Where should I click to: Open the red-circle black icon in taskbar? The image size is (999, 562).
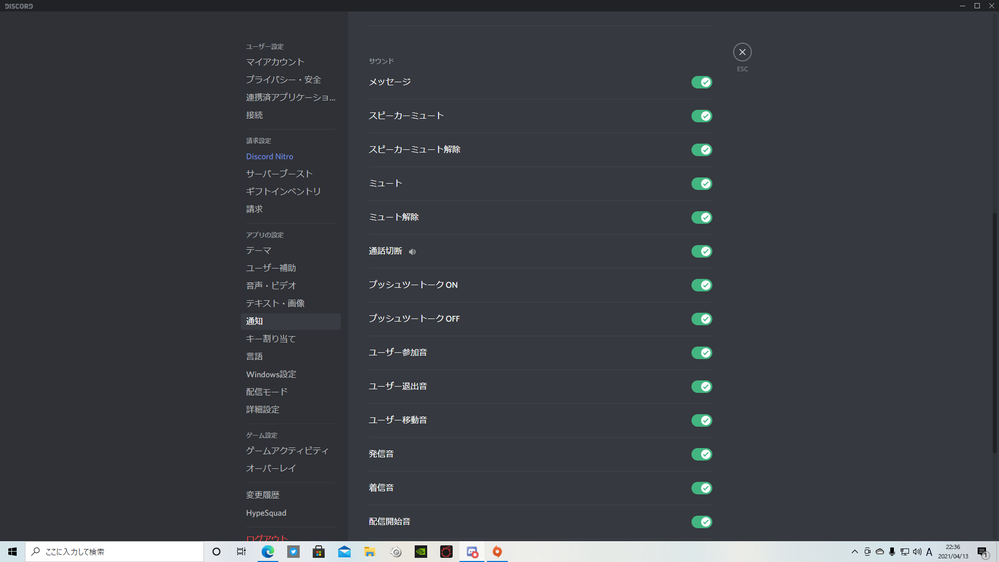(446, 552)
